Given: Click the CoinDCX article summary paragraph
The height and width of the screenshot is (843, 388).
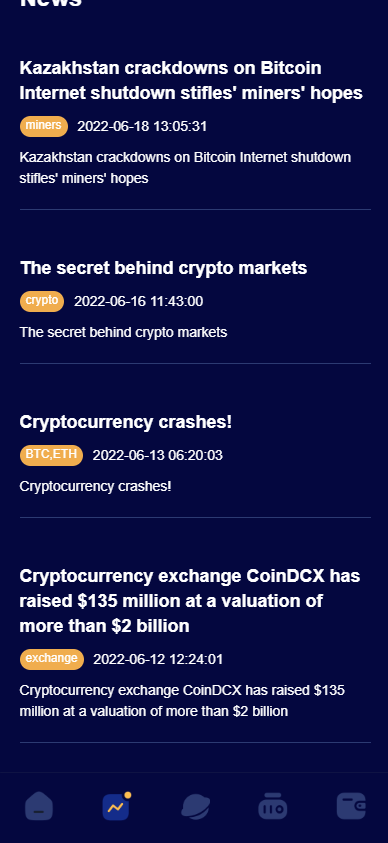Looking at the screenshot, I should tap(182, 701).
